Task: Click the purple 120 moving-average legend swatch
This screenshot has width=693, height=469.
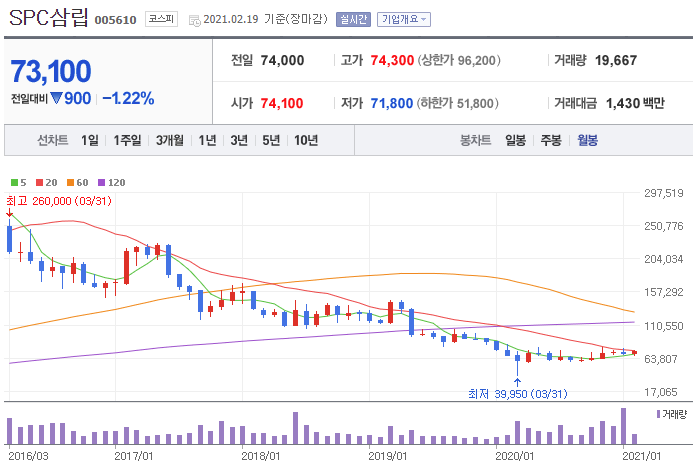Action: click(x=102, y=183)
